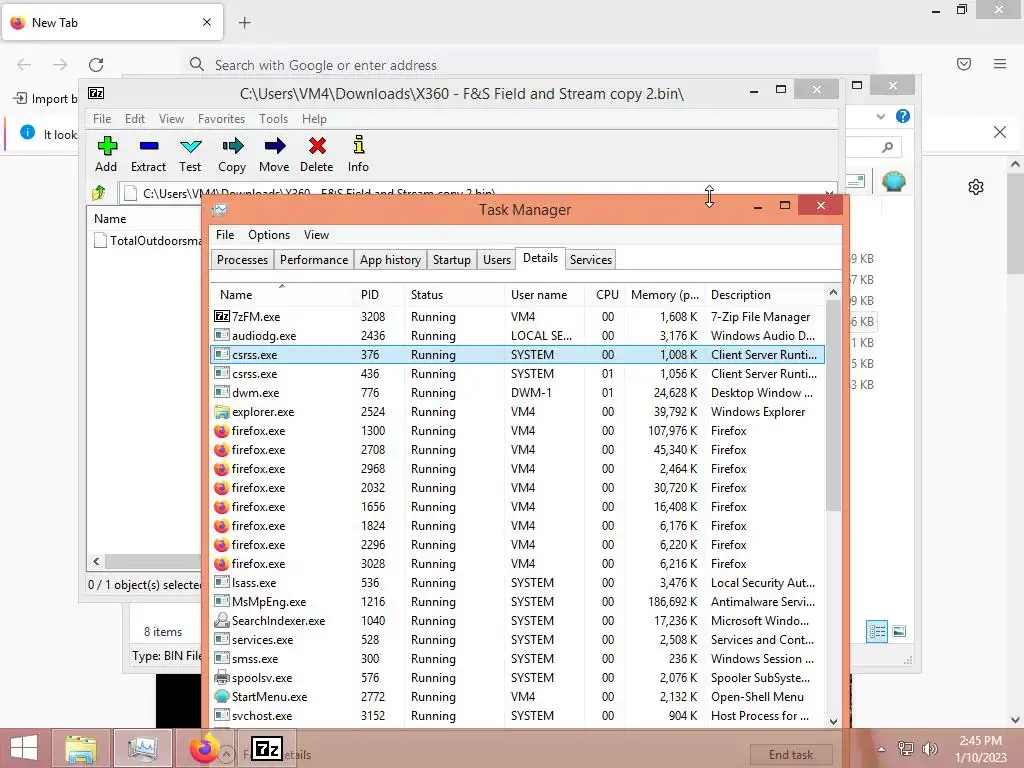Open 7-Zip Tools menu
The height and width of the screenshot is (768, 1024).
point(273,119)
